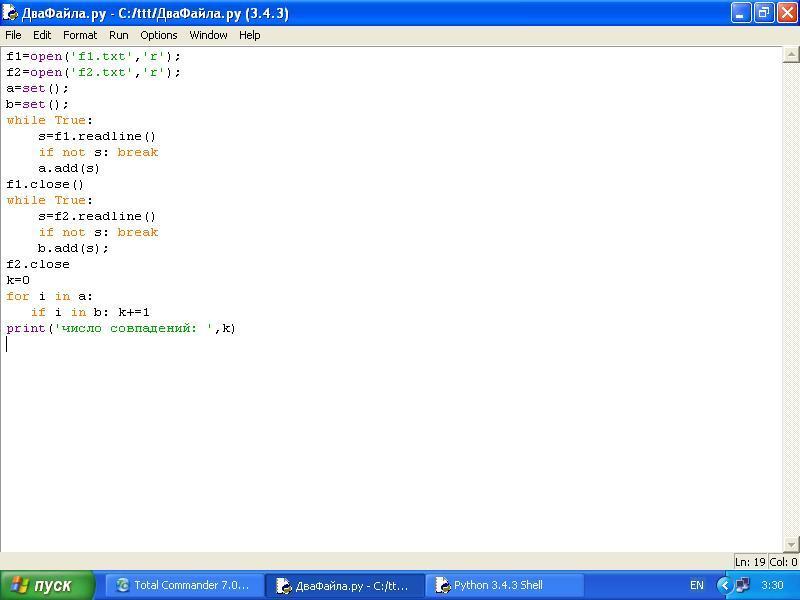Viewport: 800px width, 600px height.
Task: Minimize the IDLE editor window
Action: click(x=741, y=13)
